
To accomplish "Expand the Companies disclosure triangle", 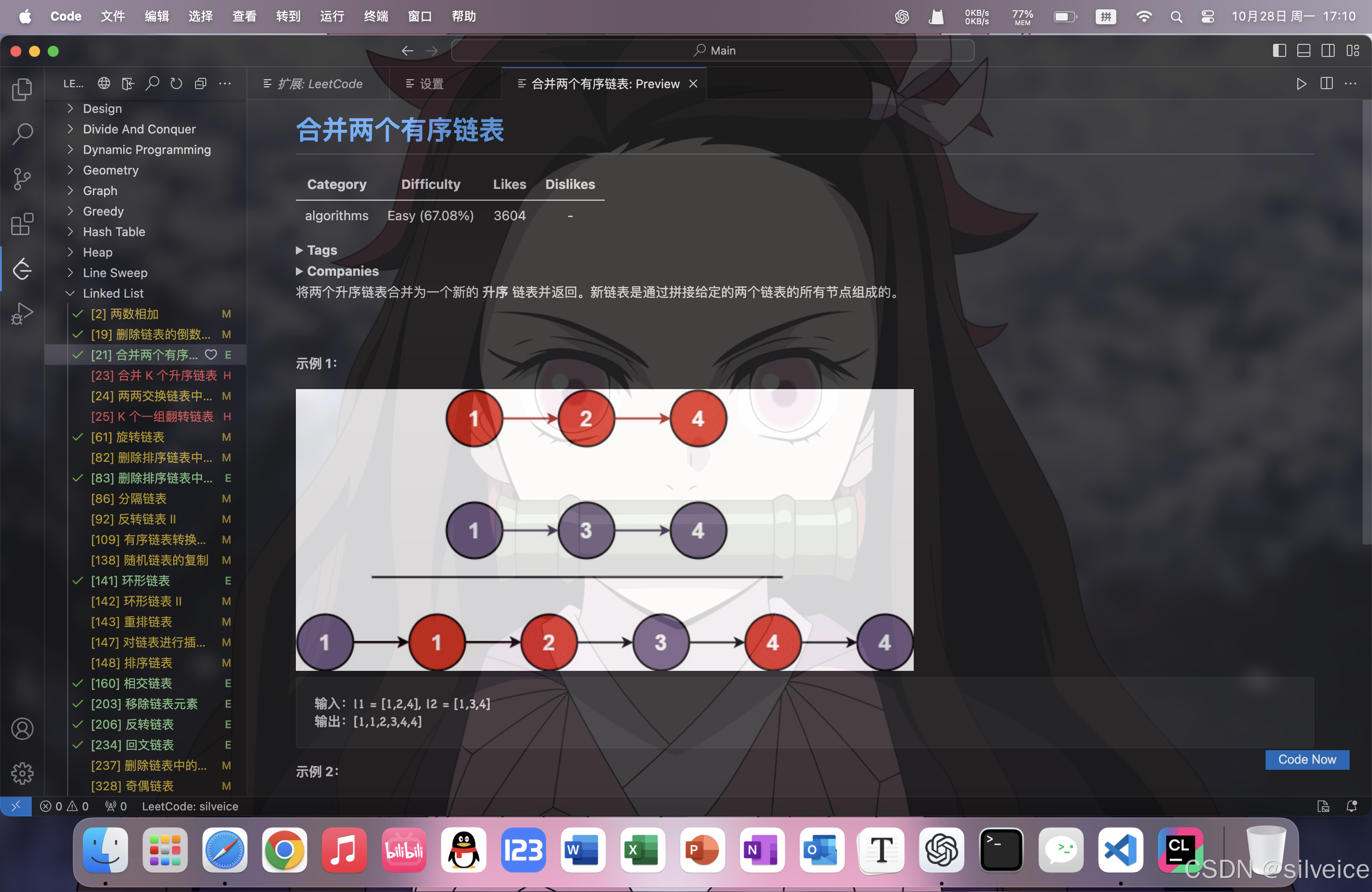I will tap(299, 272).
